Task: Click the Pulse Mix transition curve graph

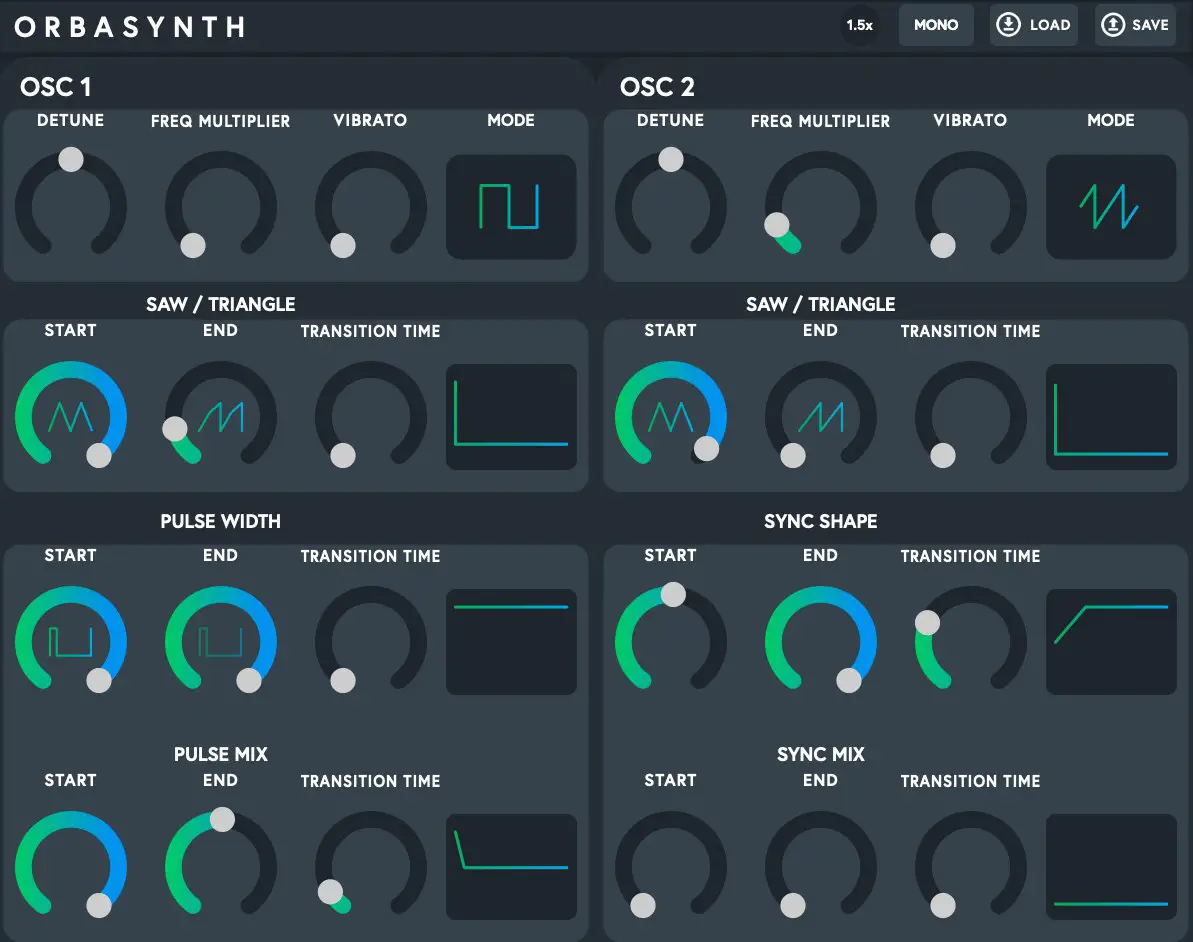Action: (x=511, y=866)
